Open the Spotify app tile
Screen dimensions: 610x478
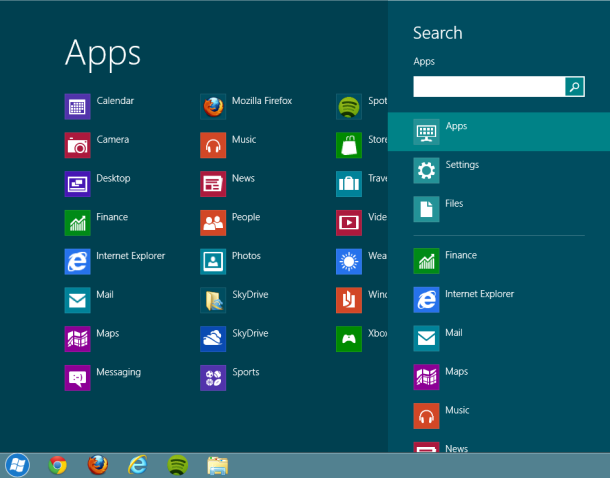coord(349,107)
